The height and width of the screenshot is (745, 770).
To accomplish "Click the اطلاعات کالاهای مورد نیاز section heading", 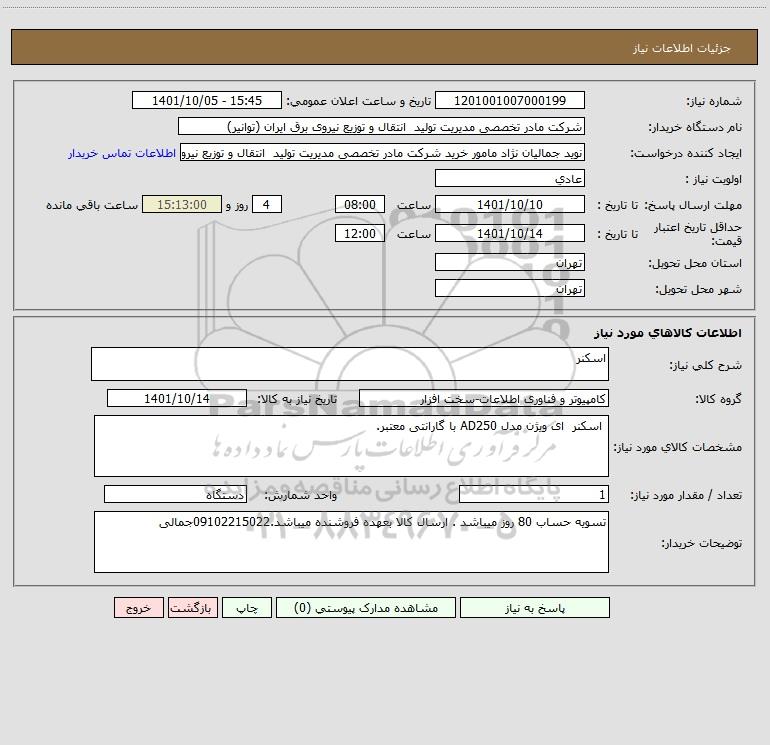I will click(x=668, y=332).
